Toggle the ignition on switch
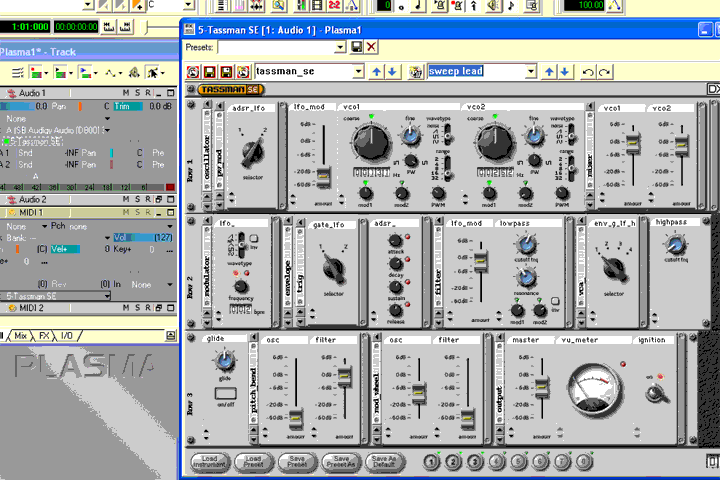Image resolution: width=720 pixels, height=480 pixels. (656, 393)
